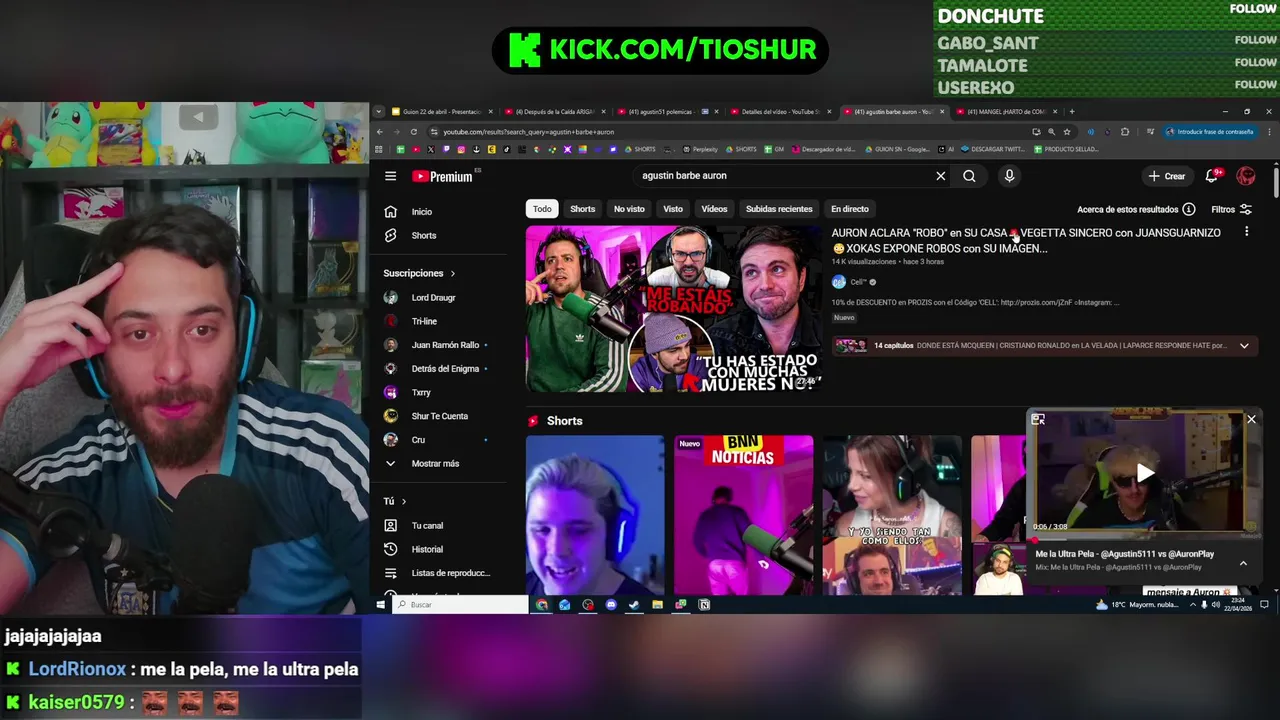Open the YouTube hamburger guide menu
1280x720 pixels.
(390, 176)
